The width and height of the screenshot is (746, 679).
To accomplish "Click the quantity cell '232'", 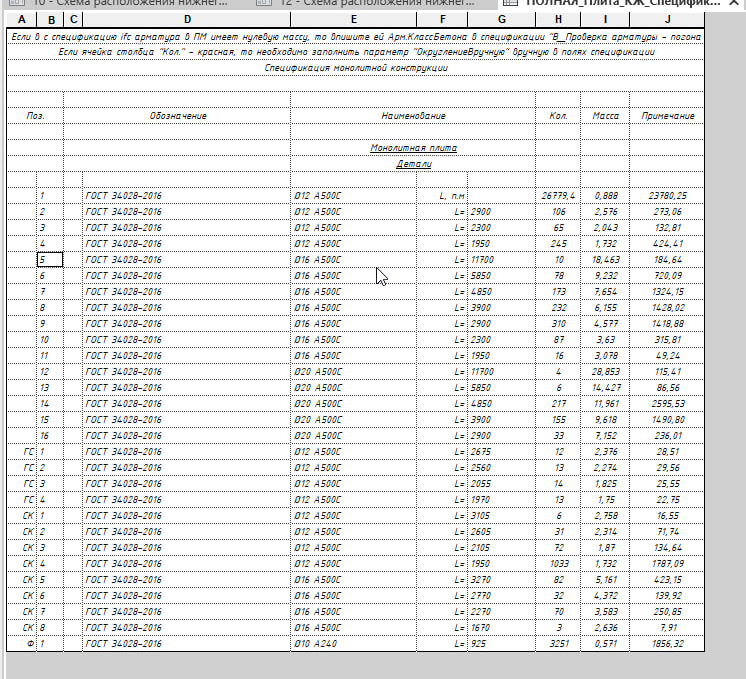I will coord(558,308).
